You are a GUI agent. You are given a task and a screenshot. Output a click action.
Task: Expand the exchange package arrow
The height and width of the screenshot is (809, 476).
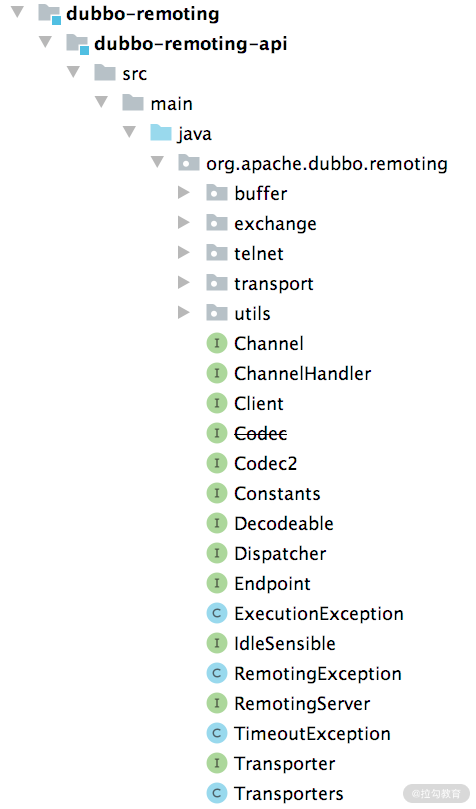[184, 223]
